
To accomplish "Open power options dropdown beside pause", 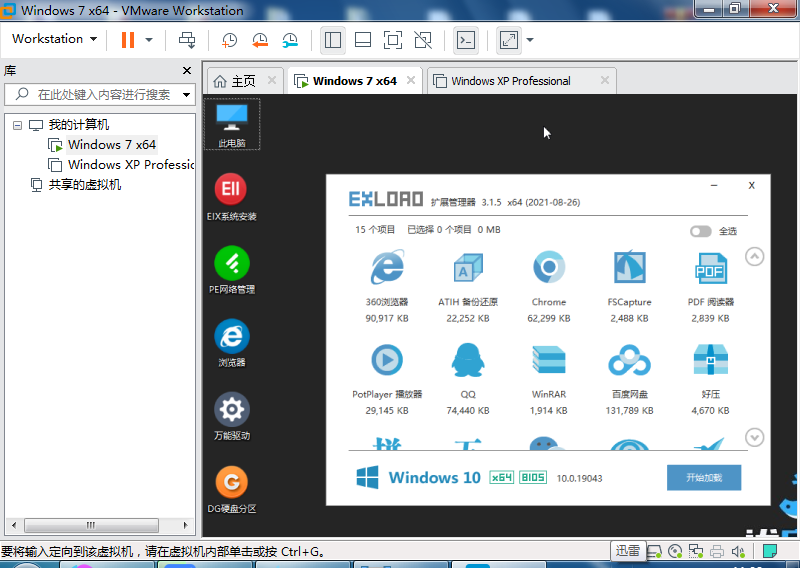I will (149, 40).
